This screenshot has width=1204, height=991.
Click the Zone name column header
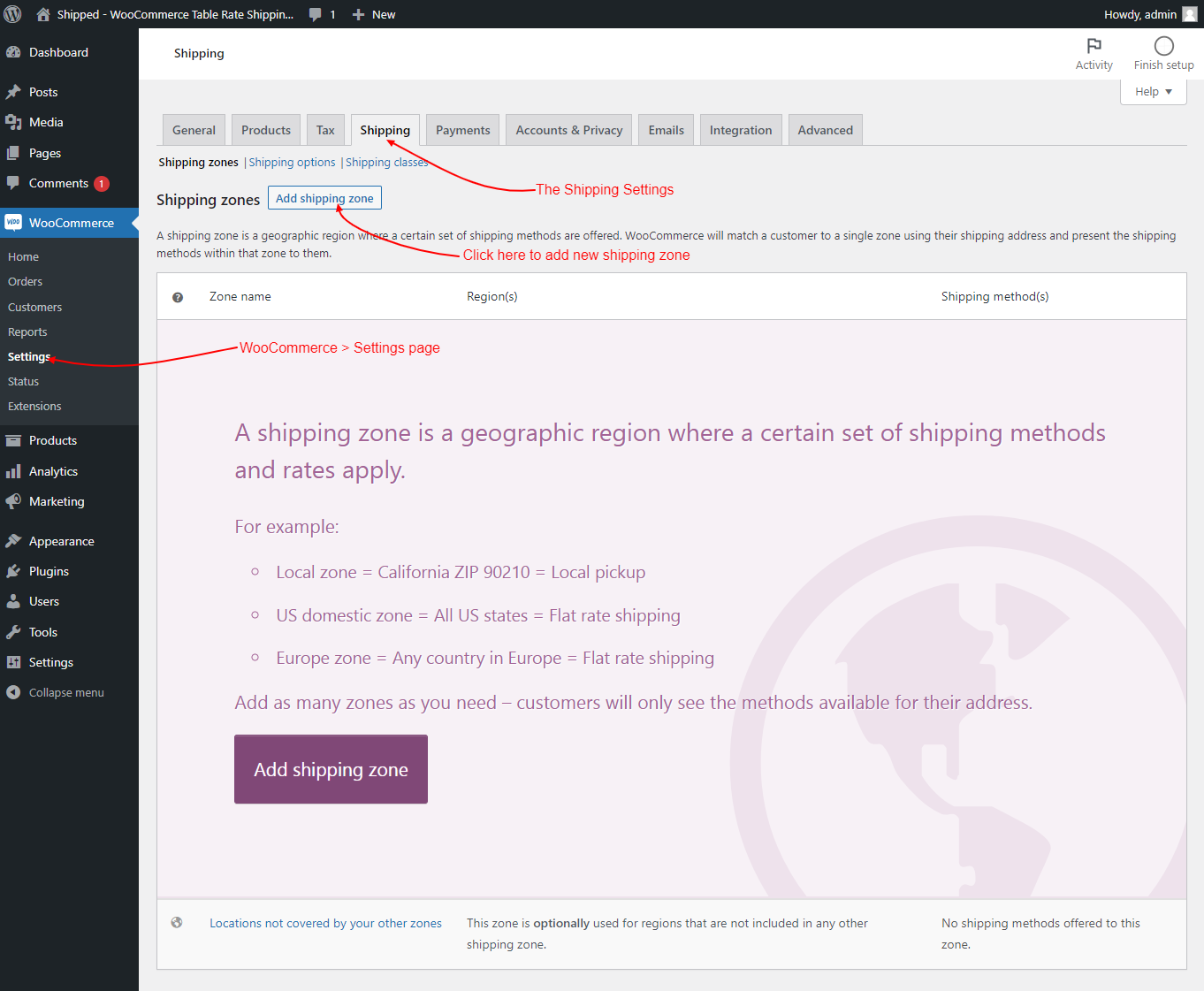pos(240,297)
